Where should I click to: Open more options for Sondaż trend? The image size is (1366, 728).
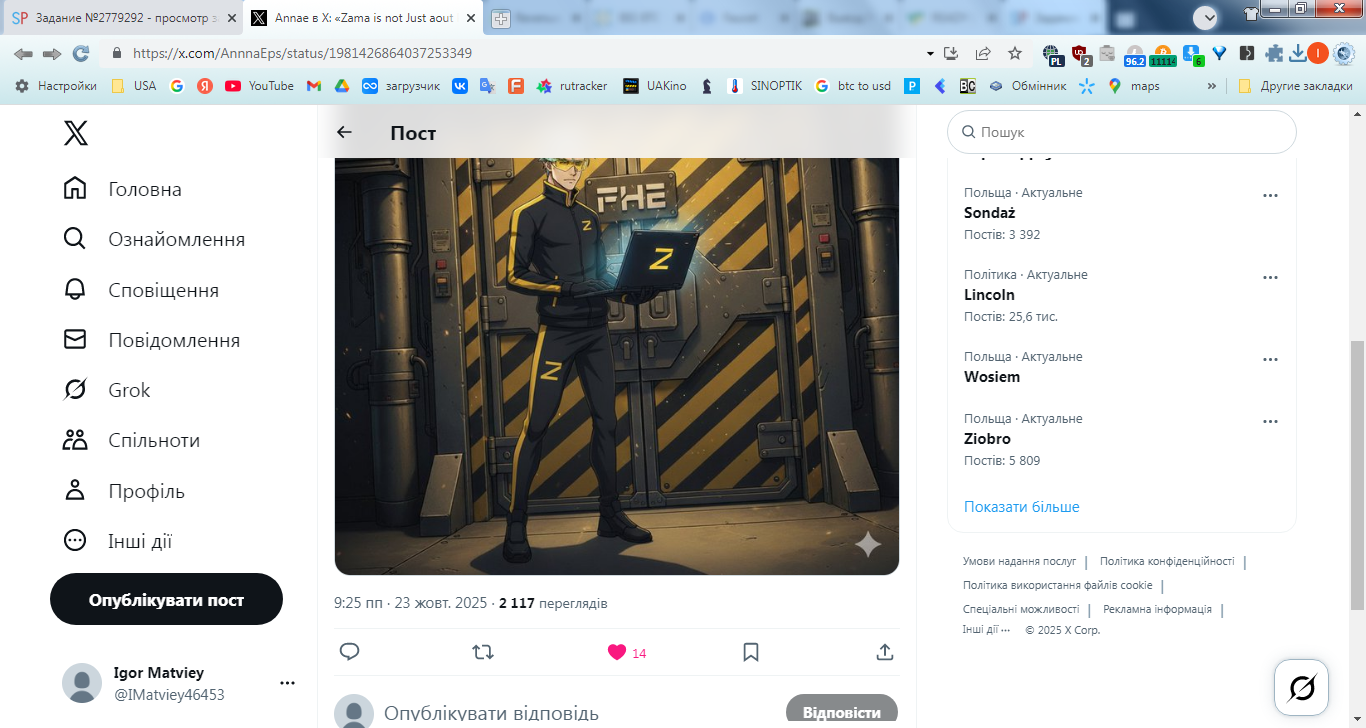coord(1271,195)
